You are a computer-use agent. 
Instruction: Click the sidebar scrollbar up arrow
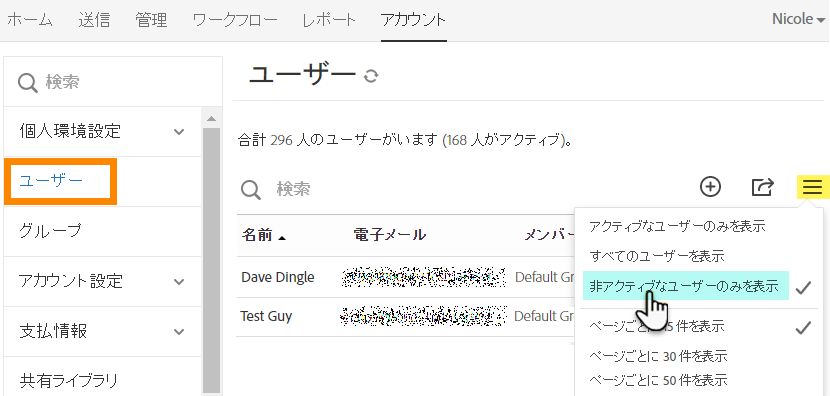click(211, 118)
